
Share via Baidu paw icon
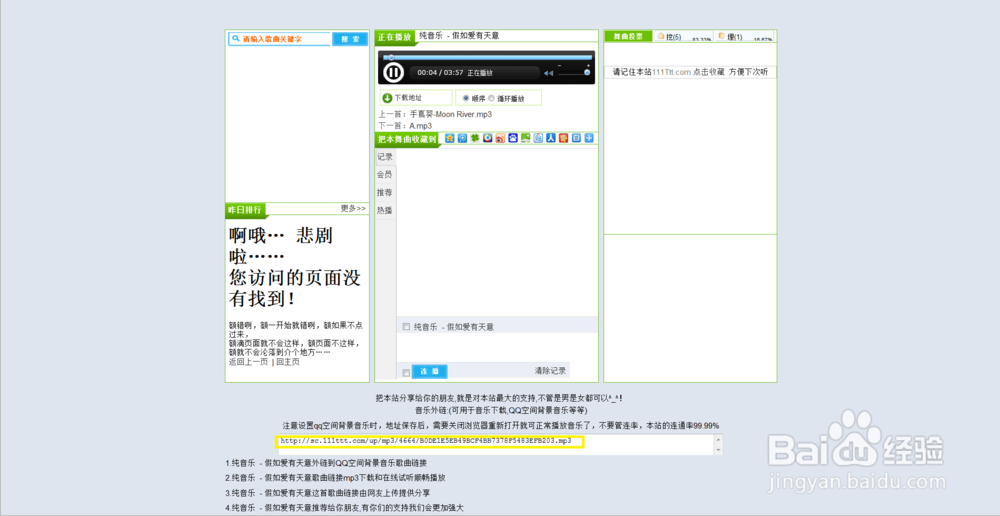coord(513,138)
